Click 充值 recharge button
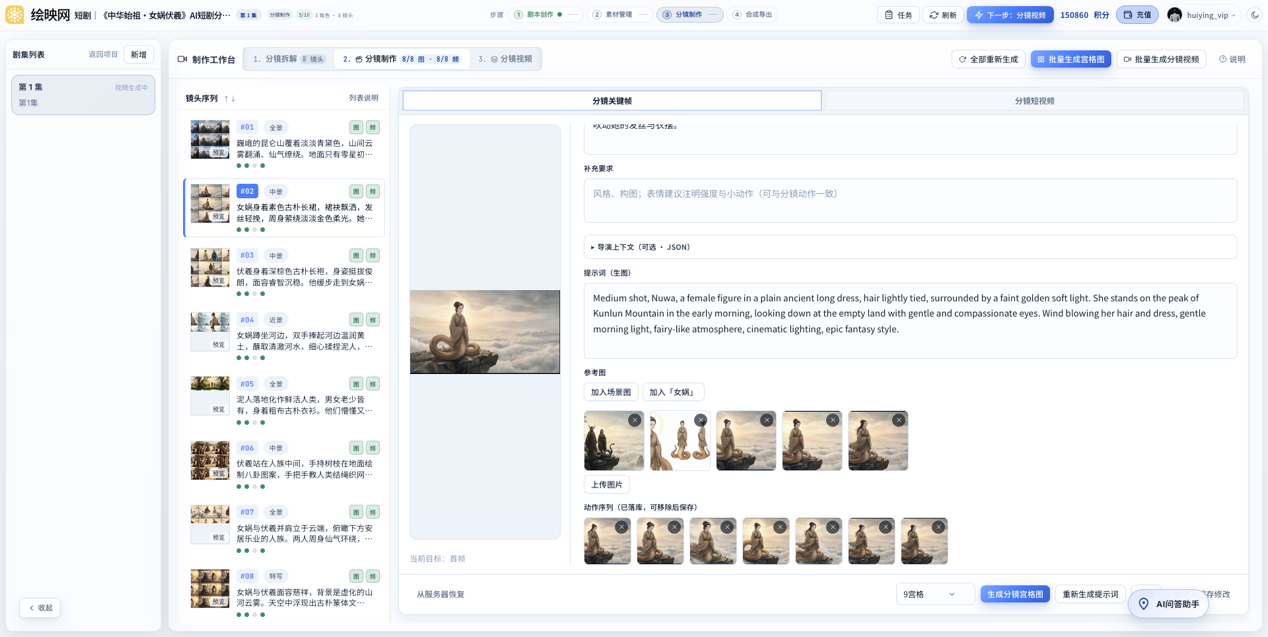This screenshot has width=1268, height=637. [x=1137, y=15]
